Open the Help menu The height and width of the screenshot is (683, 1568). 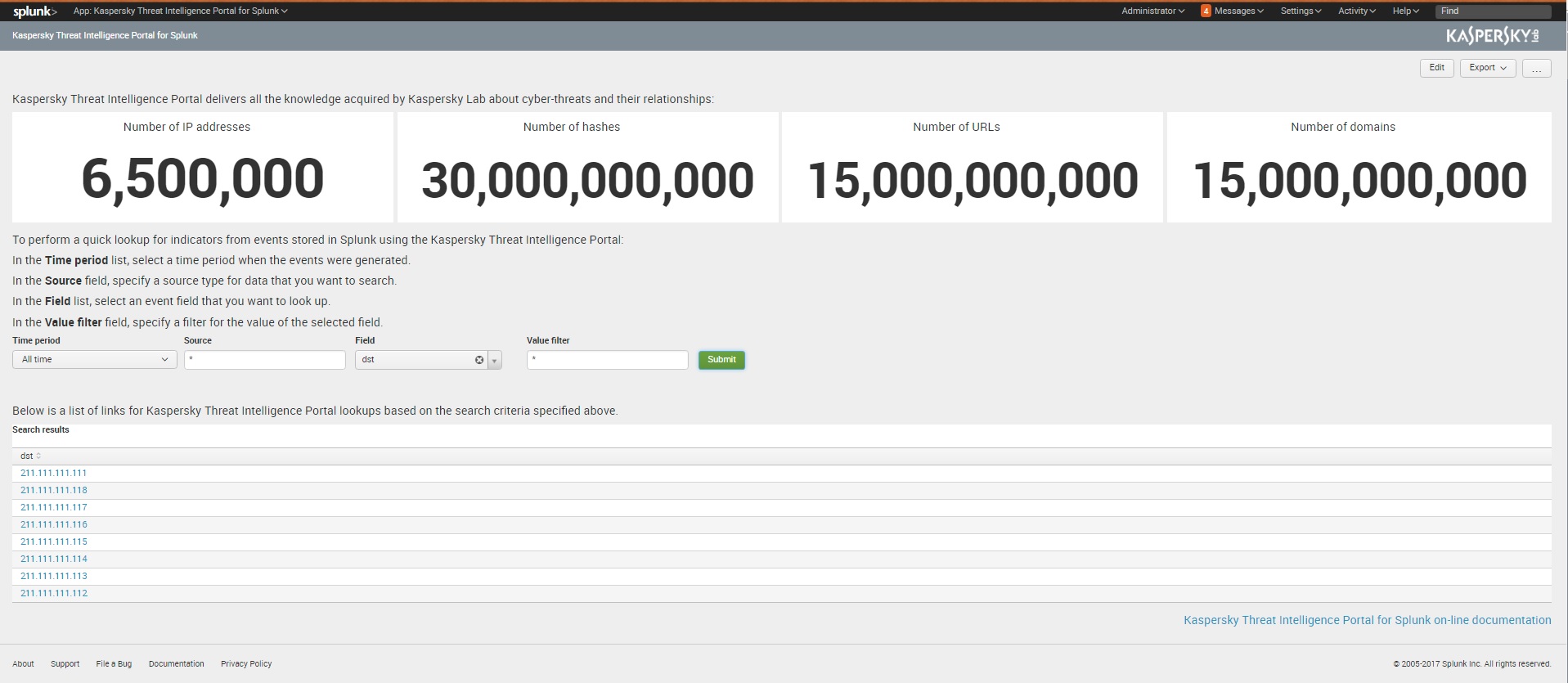pos(1405,11)
